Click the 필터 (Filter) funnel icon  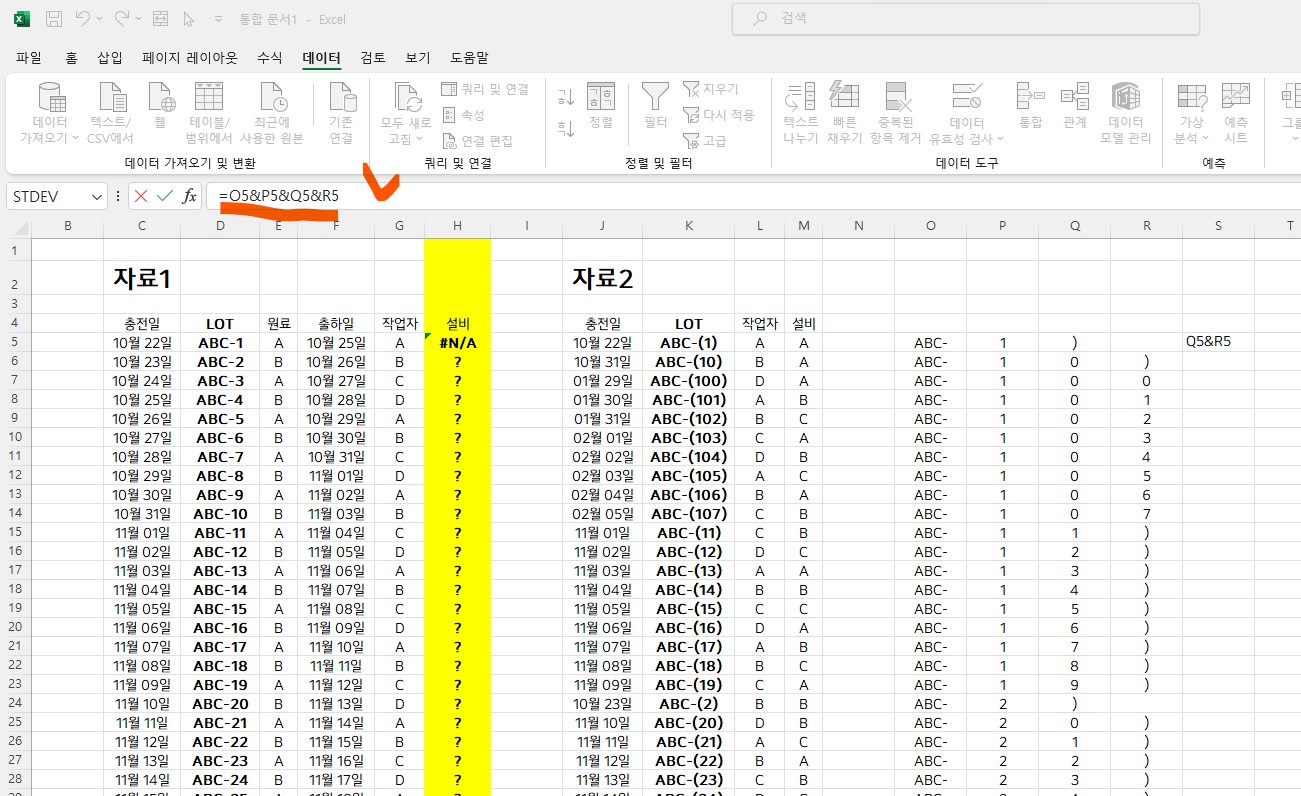655,97
